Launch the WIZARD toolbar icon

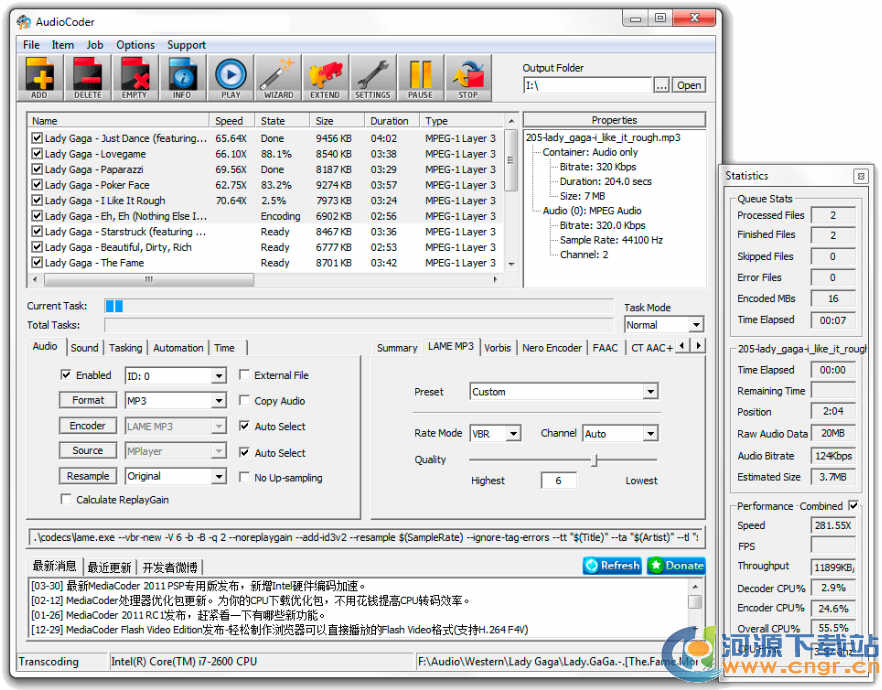pyautogui.click(x=278, y=78)
